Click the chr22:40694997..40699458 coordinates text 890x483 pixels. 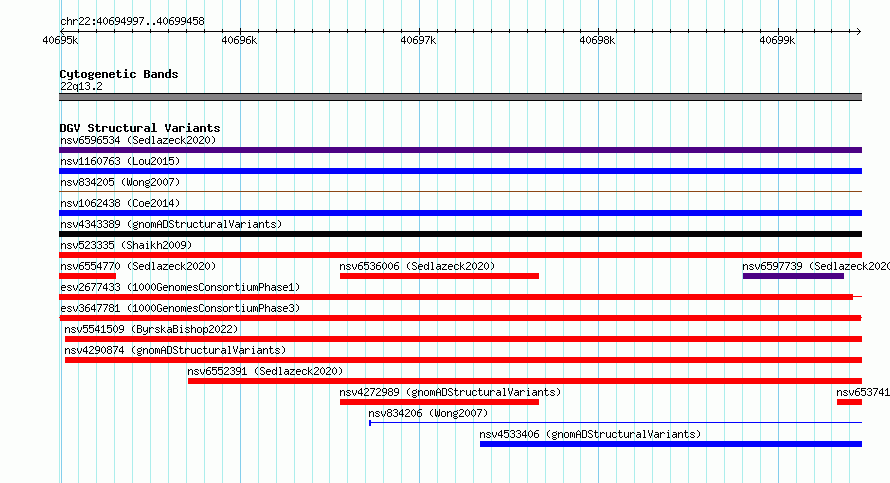tap(132, 22)
